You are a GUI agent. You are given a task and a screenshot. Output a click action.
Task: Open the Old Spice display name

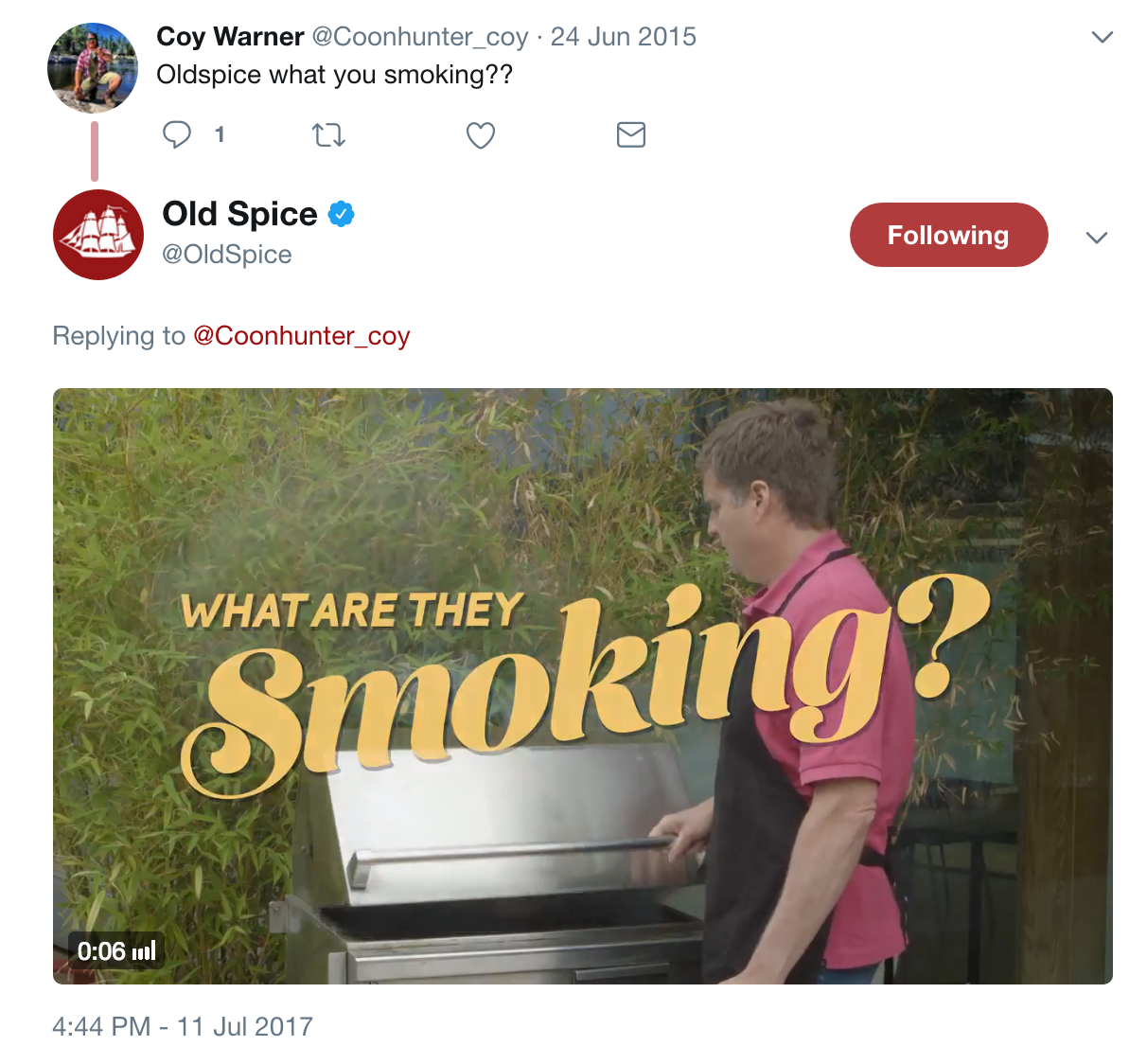(x=239, y=214)
